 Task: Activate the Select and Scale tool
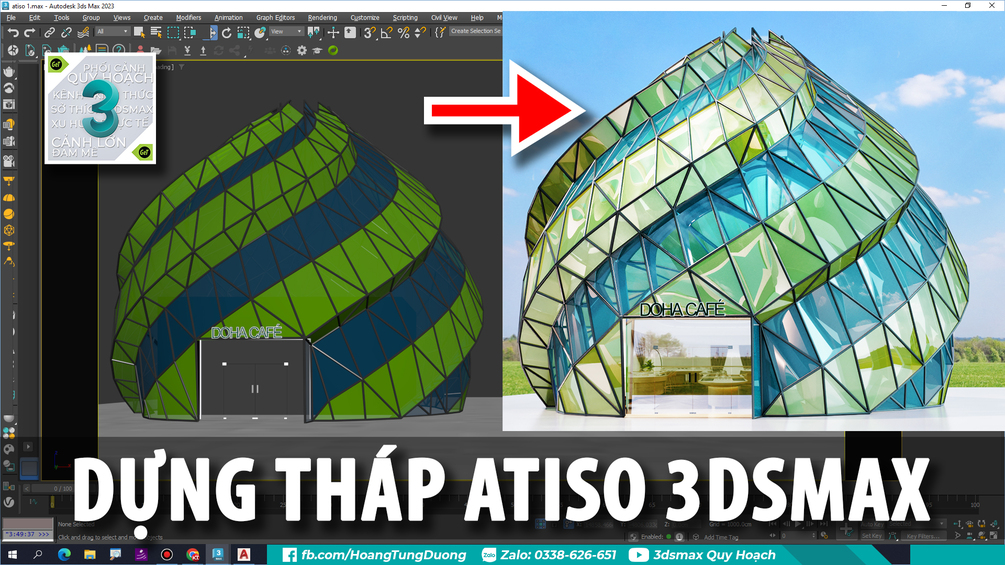tap(243, 32)
